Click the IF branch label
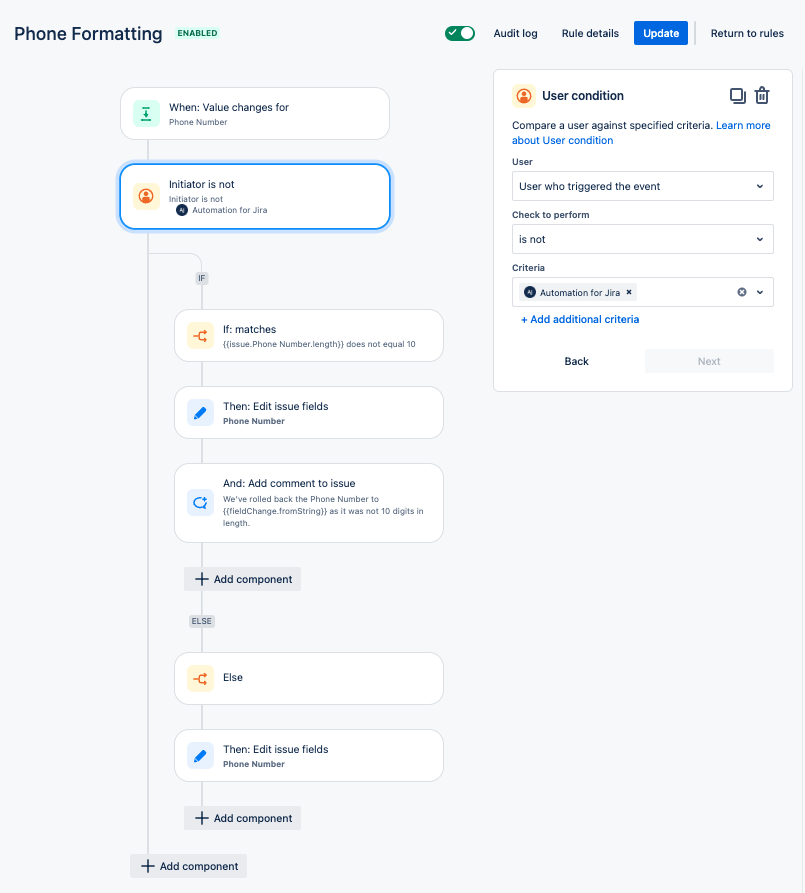805x893 pixels. click(202, 278)
